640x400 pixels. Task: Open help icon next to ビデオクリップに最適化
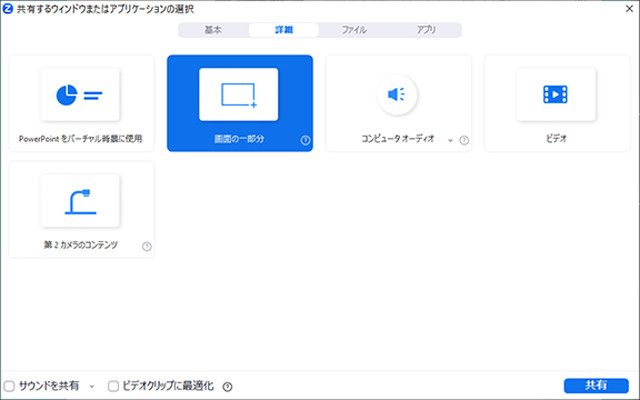click(227, 386)
